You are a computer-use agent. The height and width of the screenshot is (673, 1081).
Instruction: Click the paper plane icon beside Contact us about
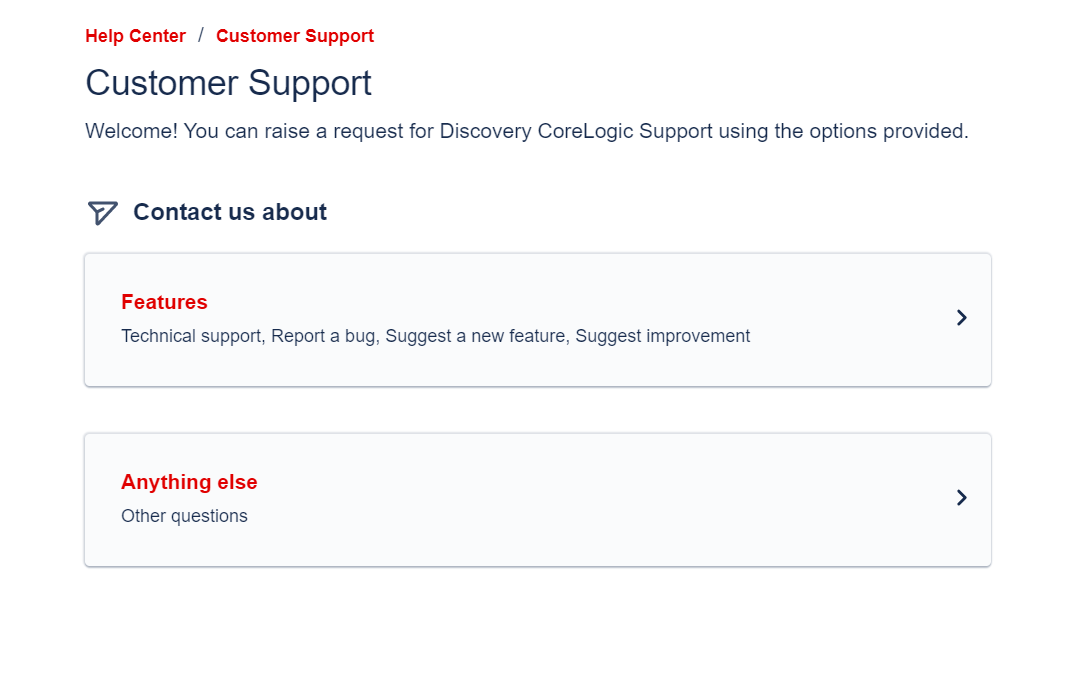tap(103, 212)
